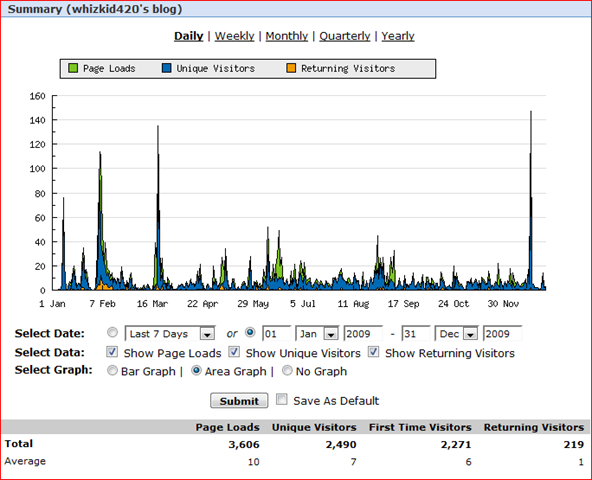Click the start year field showing 2009
The height and width of the screenshot is (480, 592).
pyautogui.click(x=363, y=334)
